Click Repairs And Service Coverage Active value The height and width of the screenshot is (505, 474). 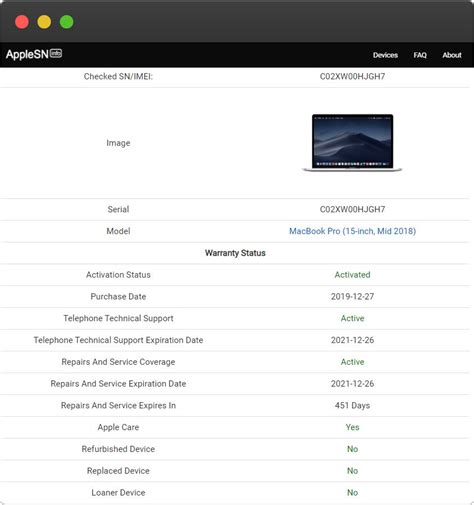pyautogui.click(x=352, y=362)
